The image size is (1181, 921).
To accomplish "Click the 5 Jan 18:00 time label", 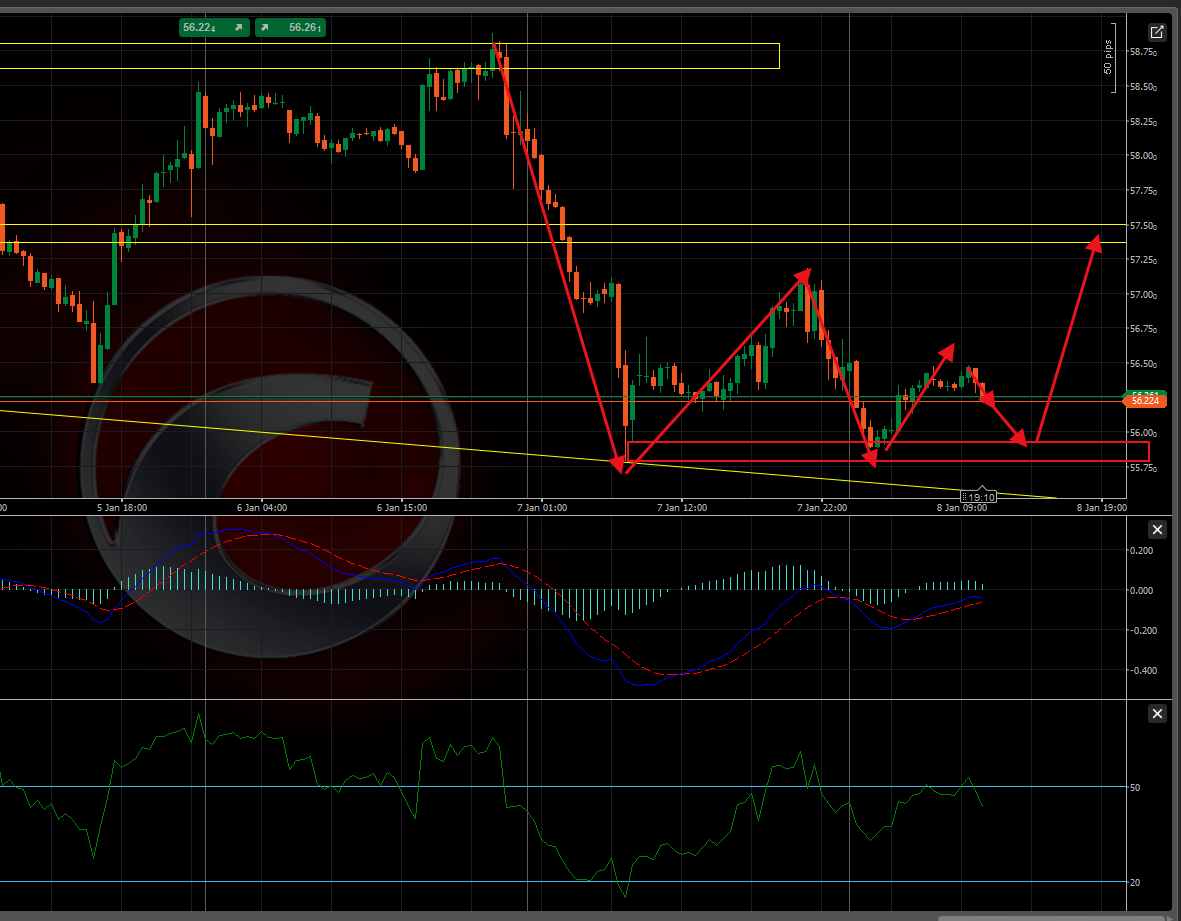I will tap(122, 508).
